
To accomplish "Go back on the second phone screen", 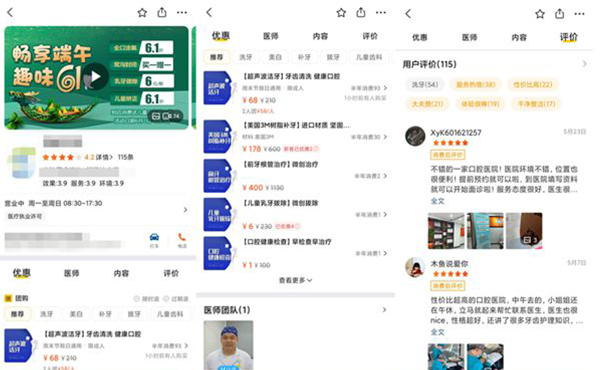I will click(209, 13).
